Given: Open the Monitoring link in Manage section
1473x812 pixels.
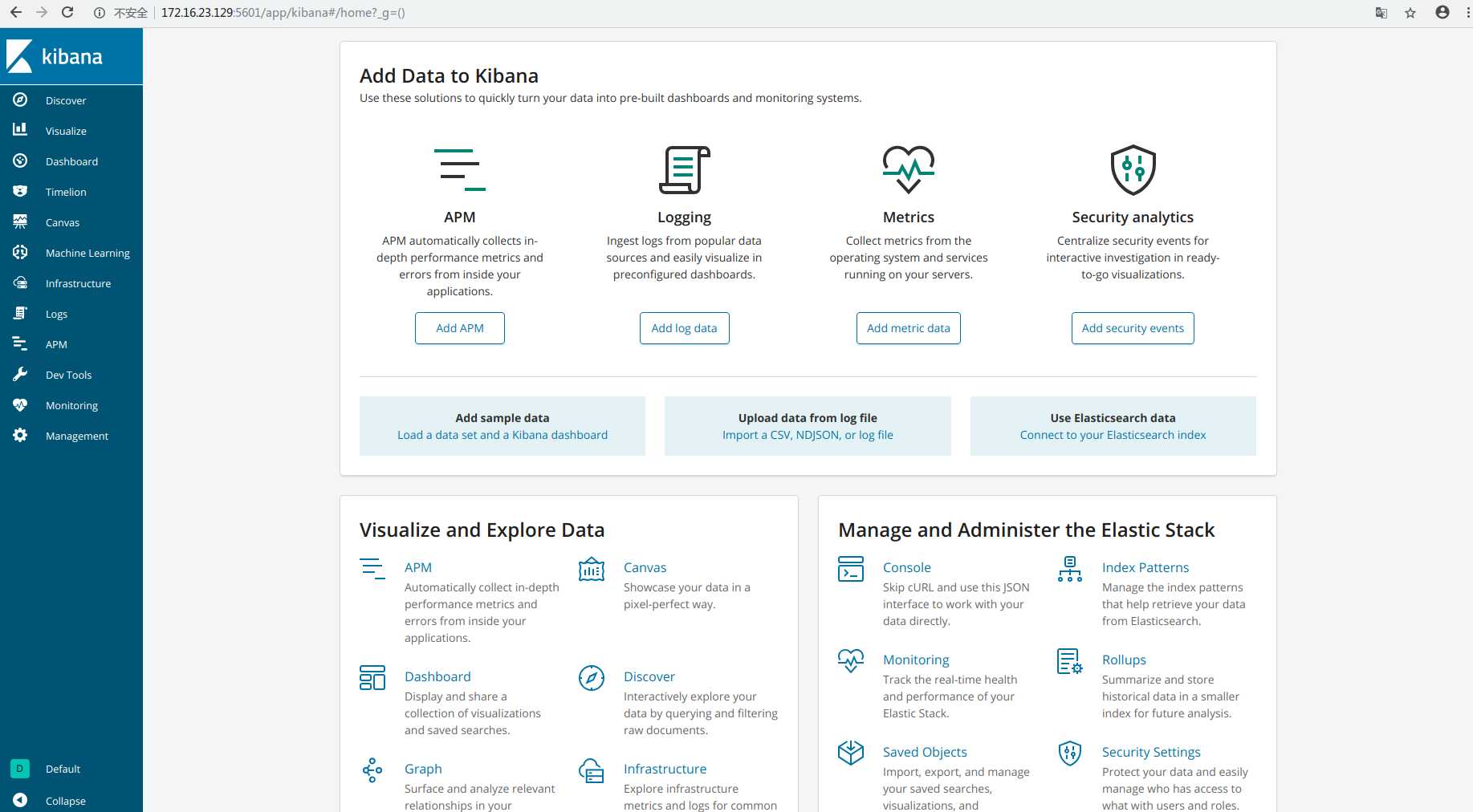Looking at the screenshot, I should pos(916,660).
